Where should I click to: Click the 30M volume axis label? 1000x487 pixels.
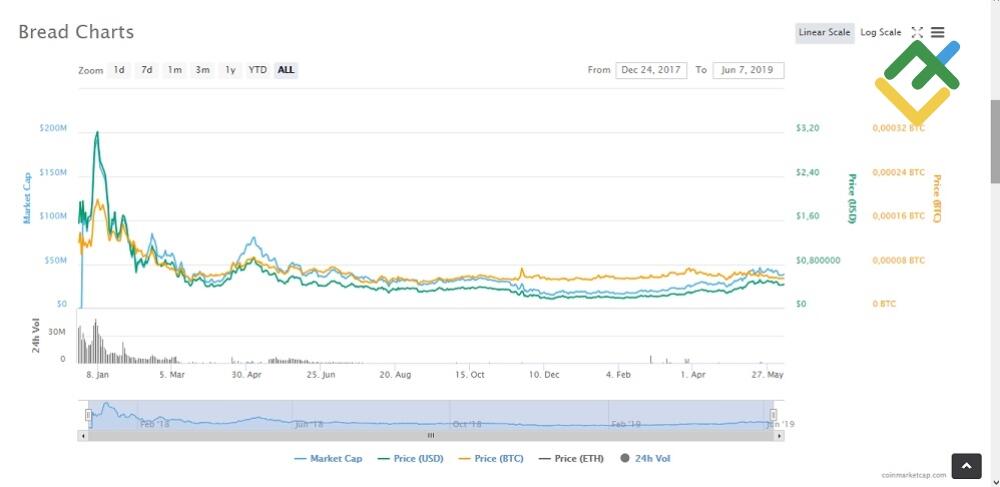coord(57,332)
